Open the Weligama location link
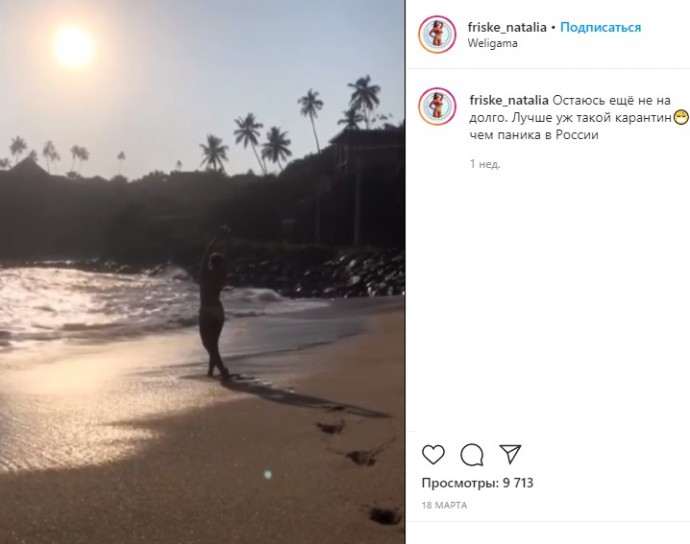 pos(492,43)
